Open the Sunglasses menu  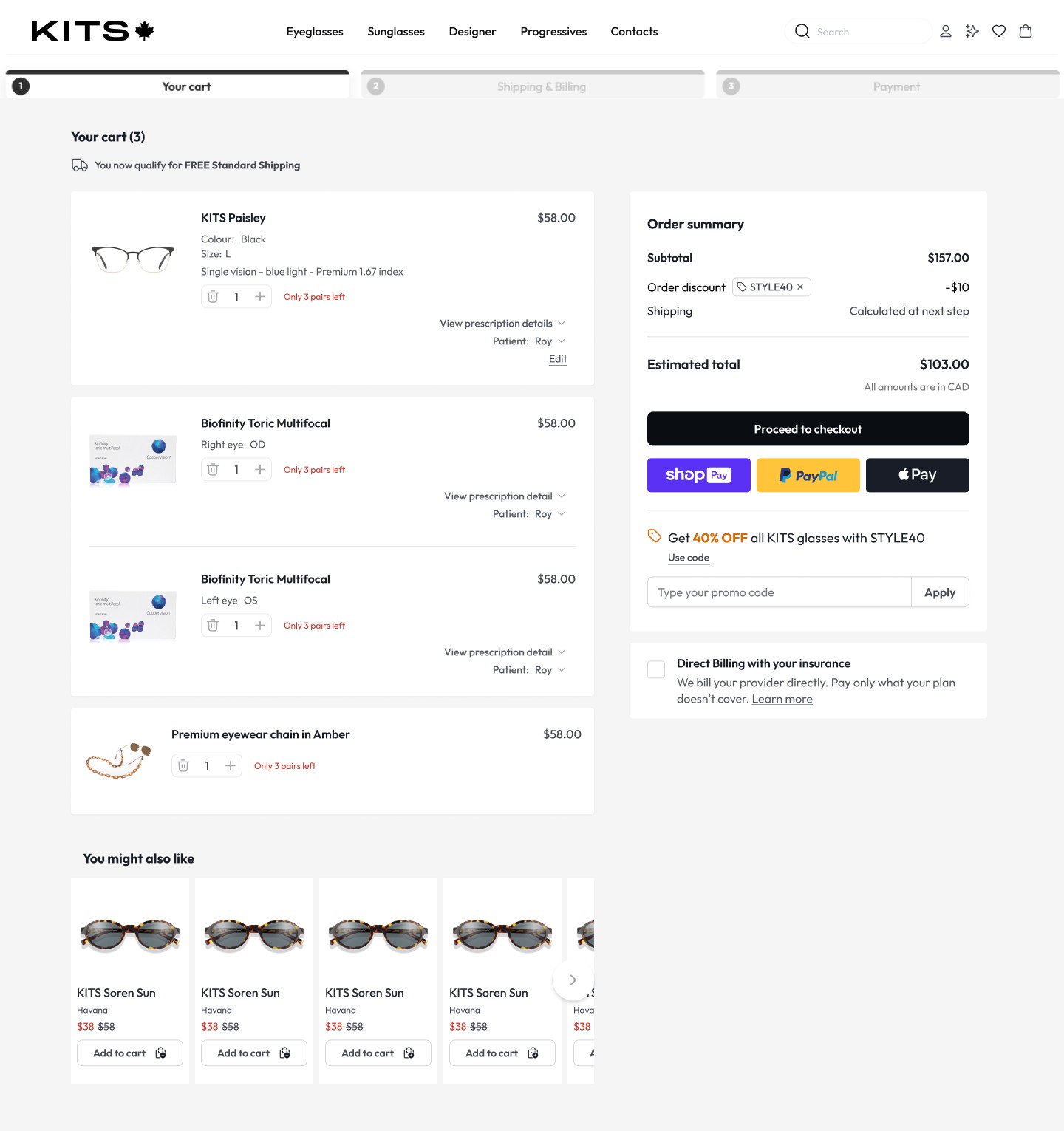click(x=396, y=31)
